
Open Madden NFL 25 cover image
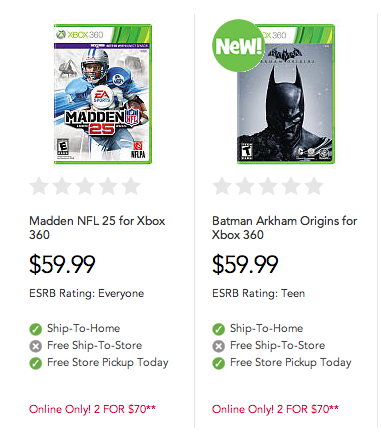[x=103, y=94]
